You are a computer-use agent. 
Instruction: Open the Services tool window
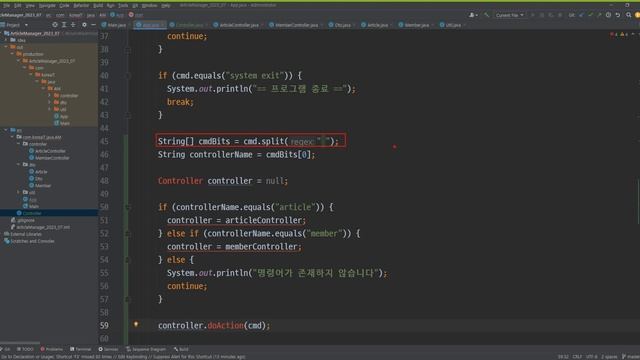point(109,349)
